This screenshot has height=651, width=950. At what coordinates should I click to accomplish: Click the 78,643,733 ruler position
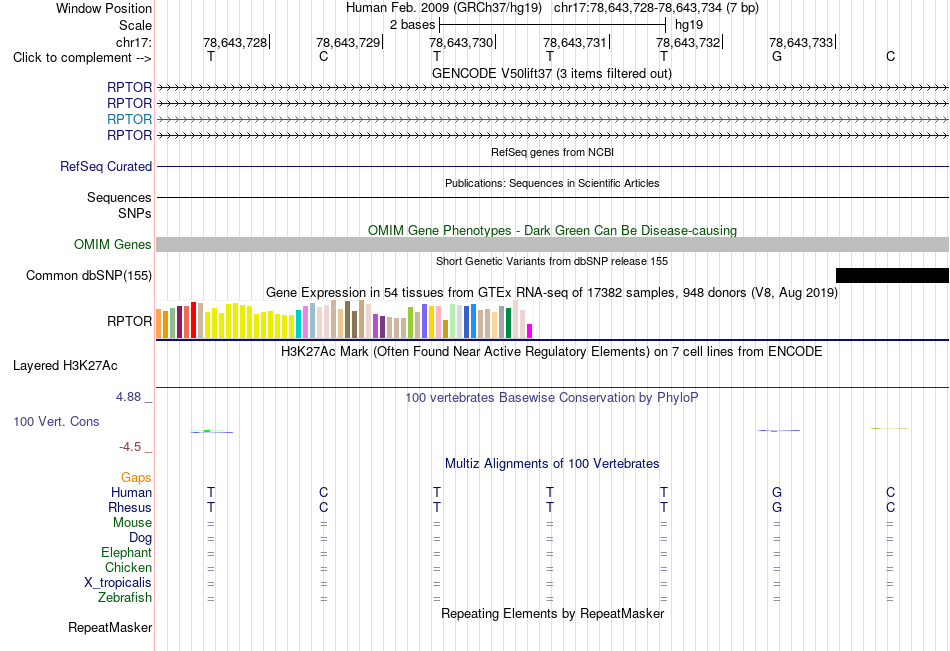click(x=801, y=42)
